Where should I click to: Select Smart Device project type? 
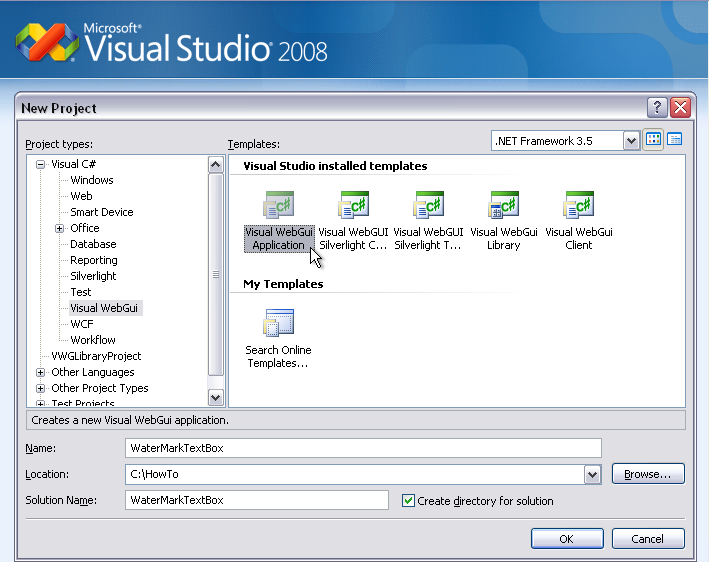point(102,212)
